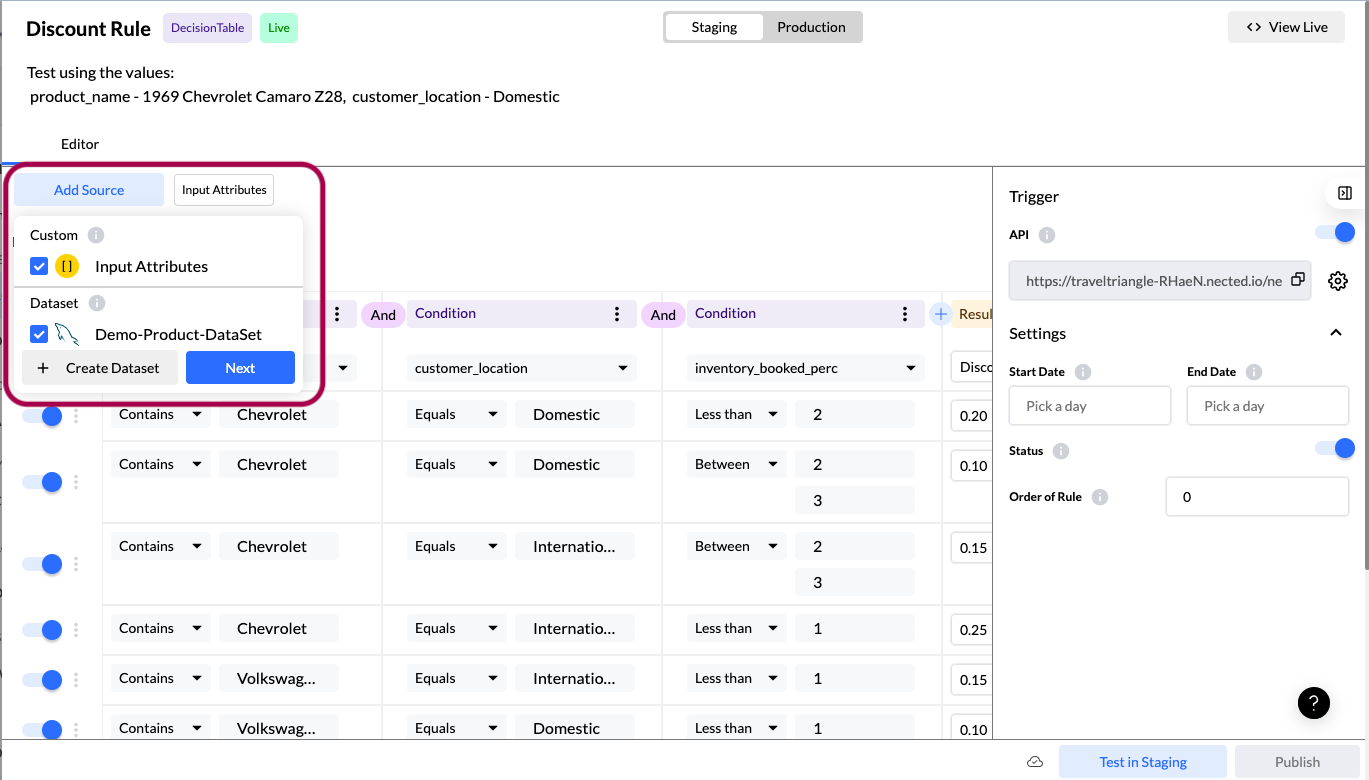The width and height of the screenshot is (1369, 780).
Task: Click the cloud save status icon
Action: point(1035,762)
